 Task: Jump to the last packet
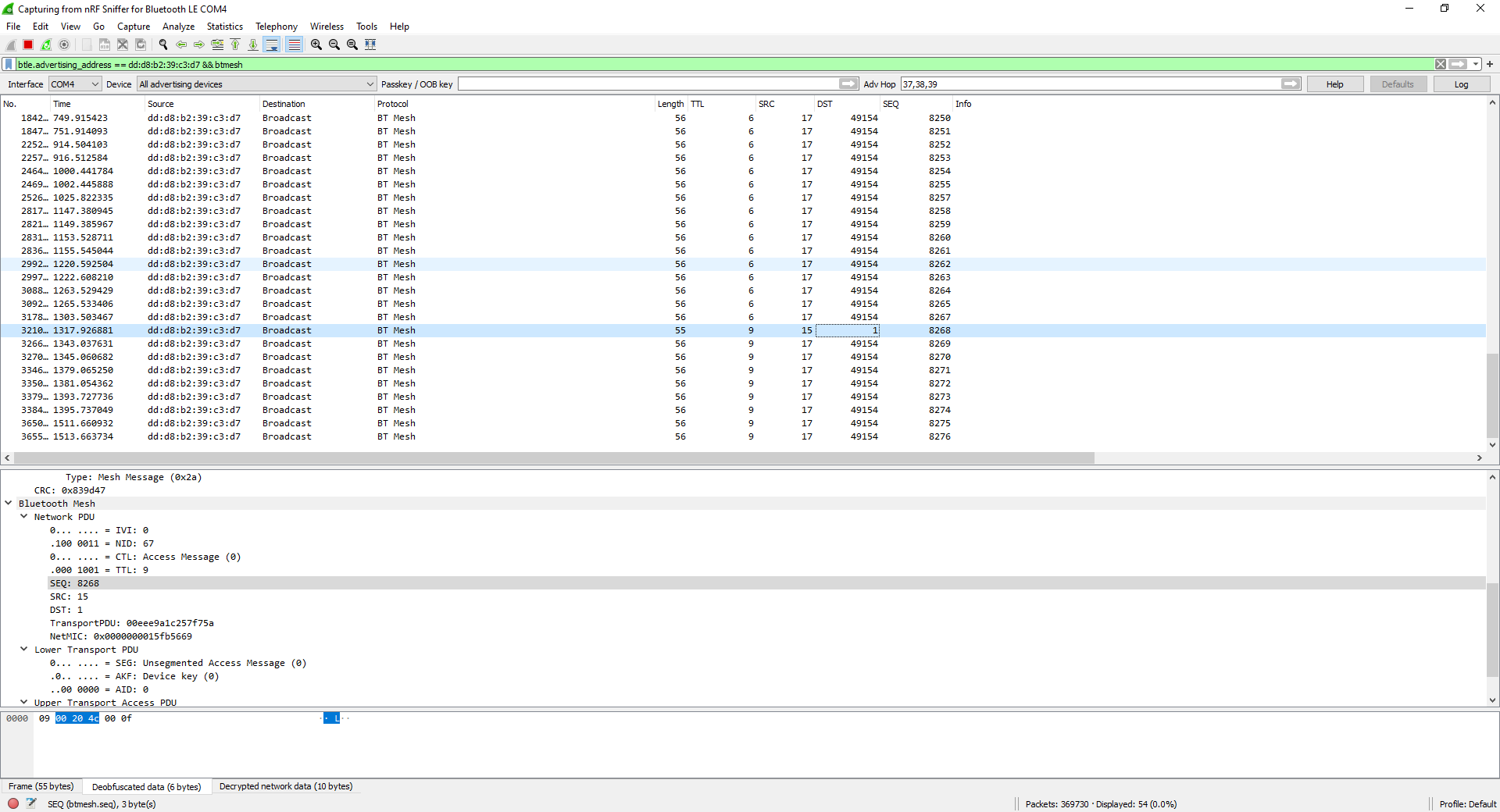pyautogui.click(x=253, y=45)
